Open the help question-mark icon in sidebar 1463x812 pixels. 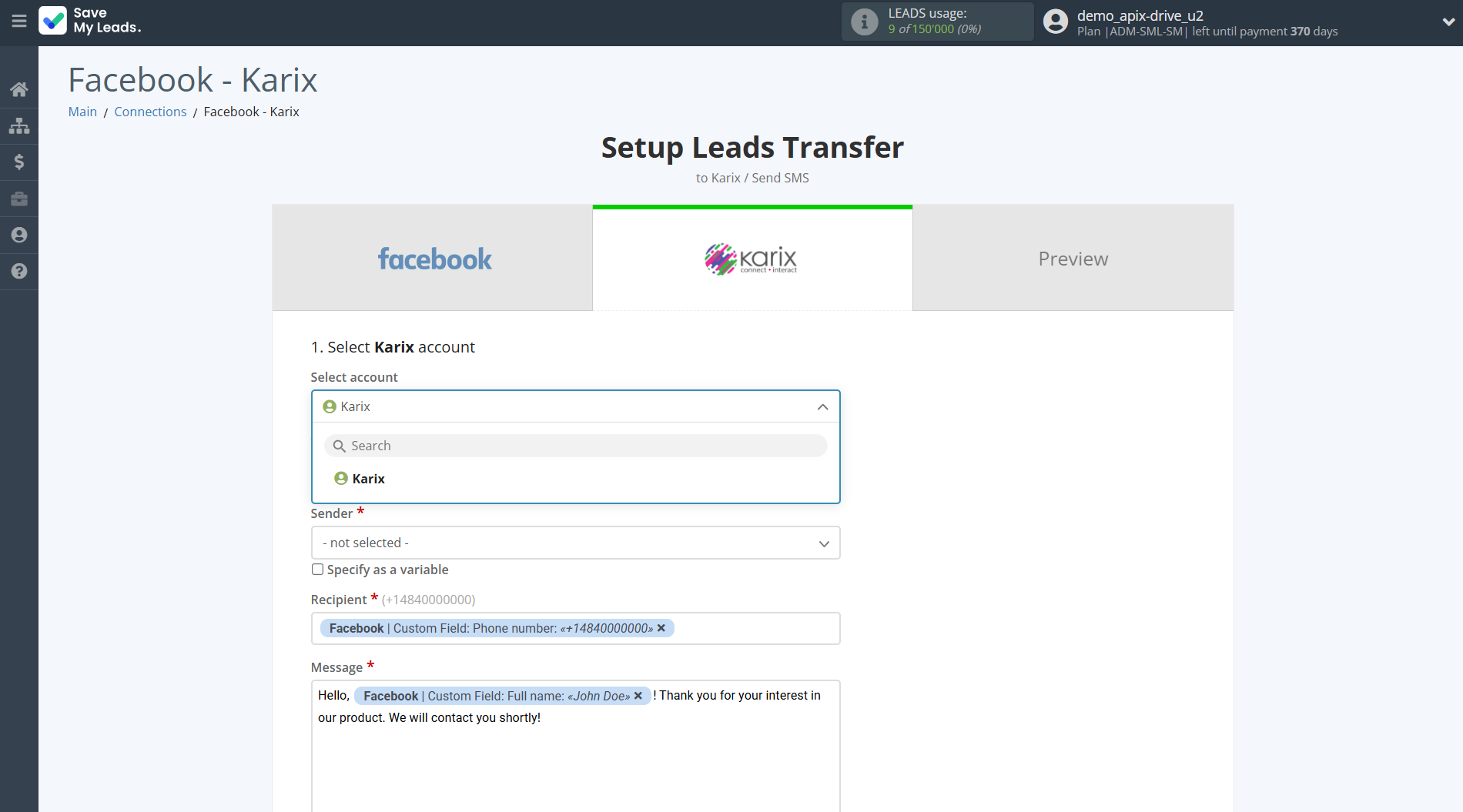coord(19,272)
